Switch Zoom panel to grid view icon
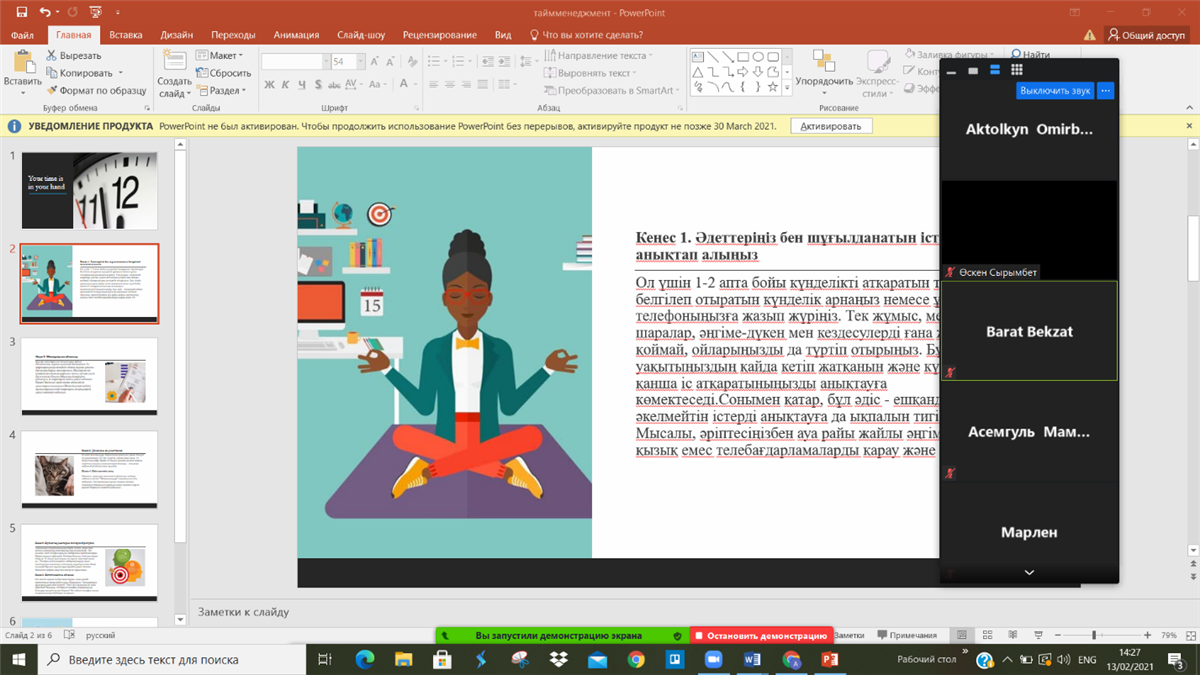This screenshot has width=1200, height=675. click(1017, 70)
